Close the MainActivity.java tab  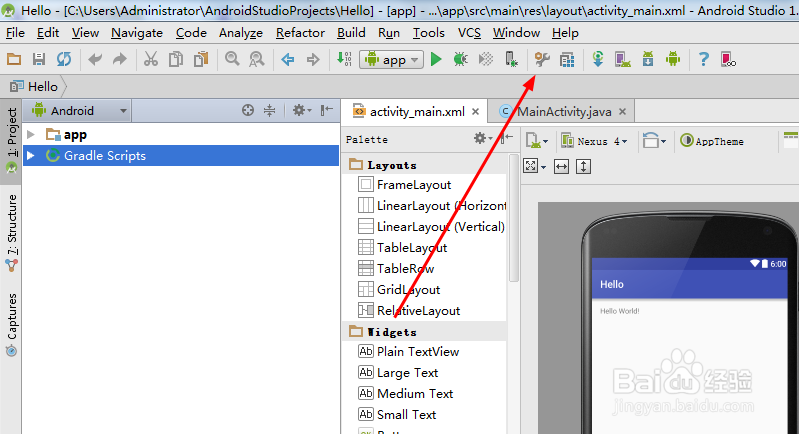(622, 112)
